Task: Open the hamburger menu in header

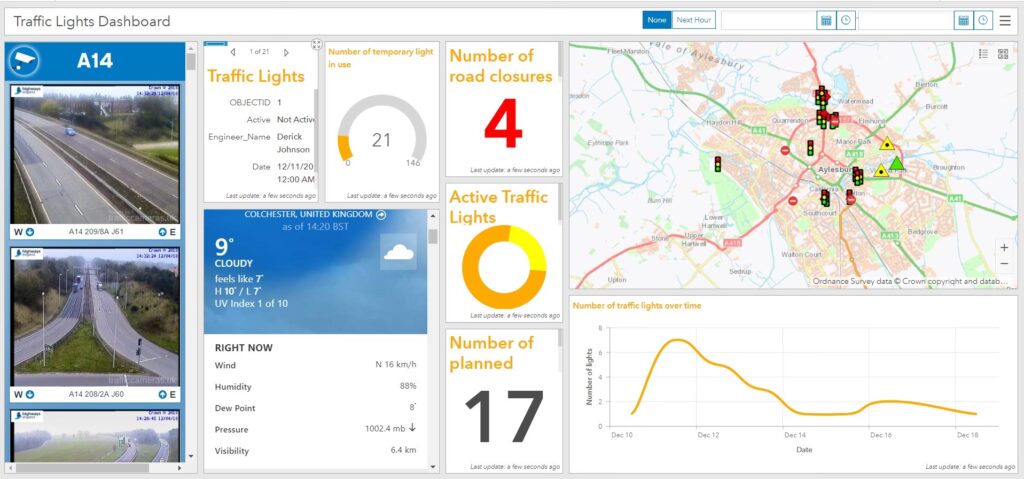Action: (x=1005, y=20)
